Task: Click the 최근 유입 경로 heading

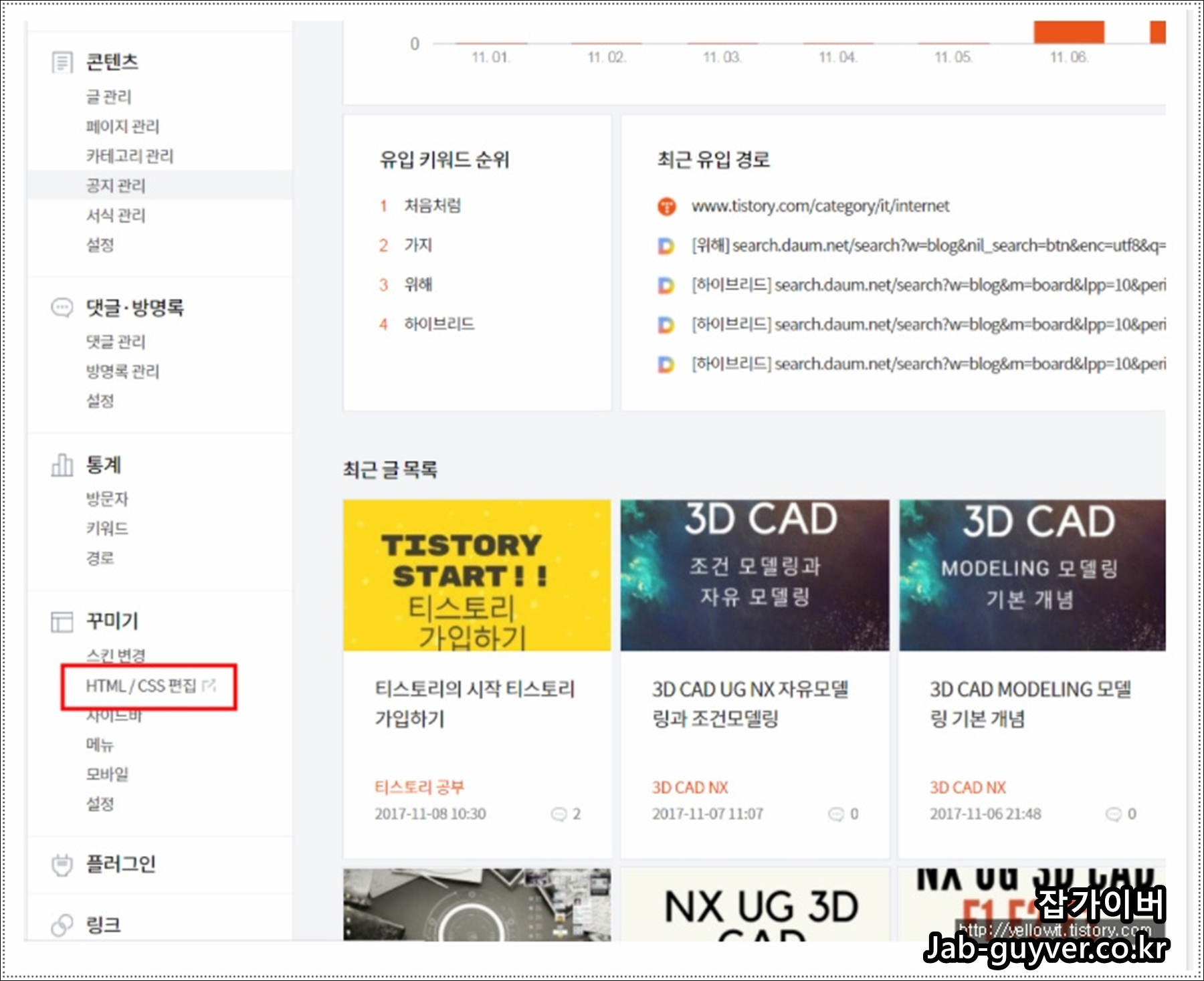Action: (714, 159)
